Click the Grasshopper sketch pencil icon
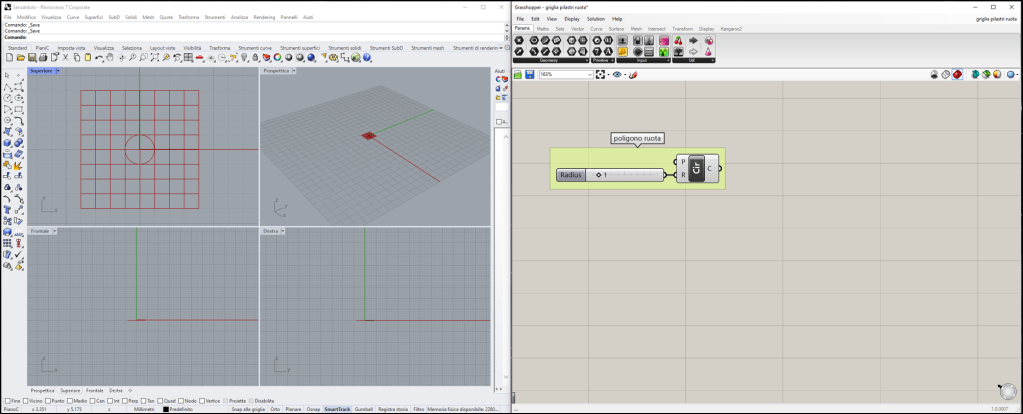Viewport: 1023px width, 414px height. click(x=635, y=74)
